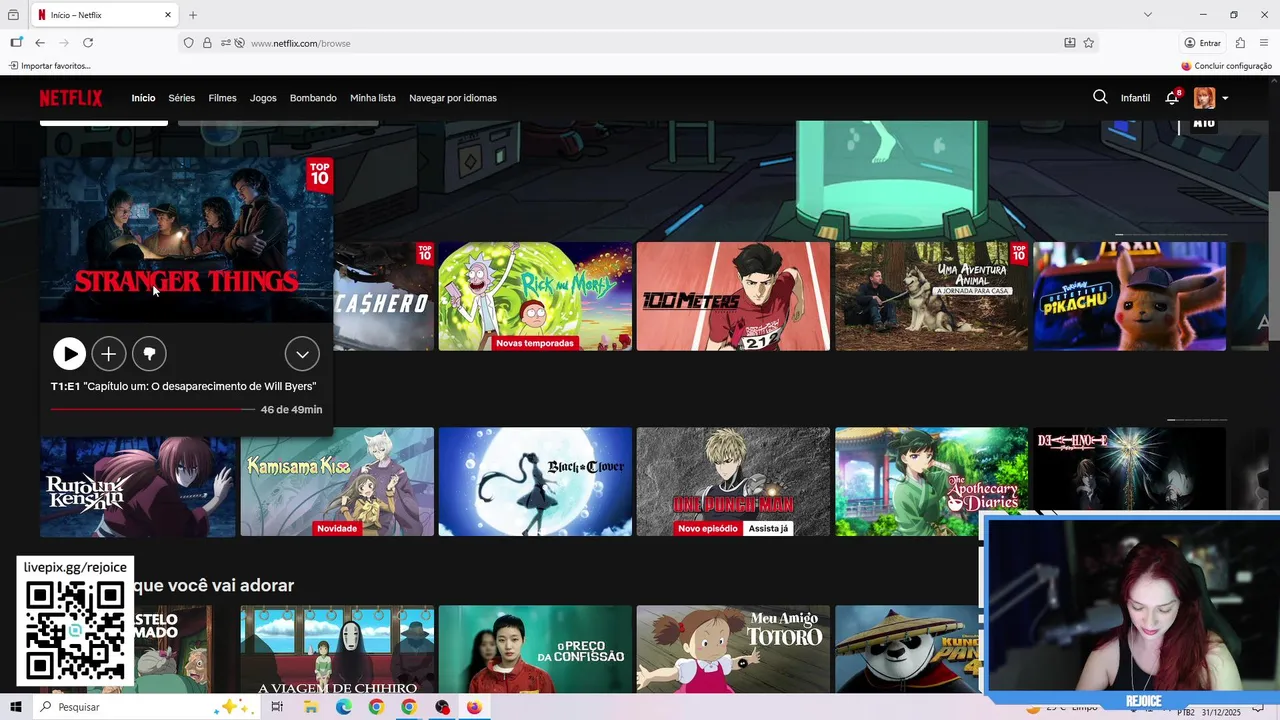This screenshot has width=1280, height=720.
Task: Click Importar favoritos bookmark item
Action: click(x=50, y=66)
